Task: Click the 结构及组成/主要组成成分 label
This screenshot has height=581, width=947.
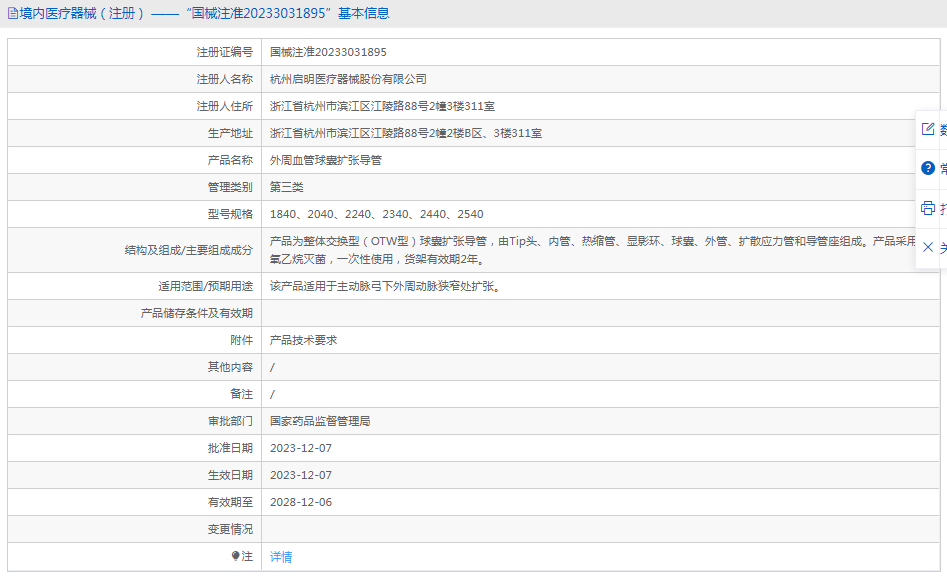Action: click(188, 250)
